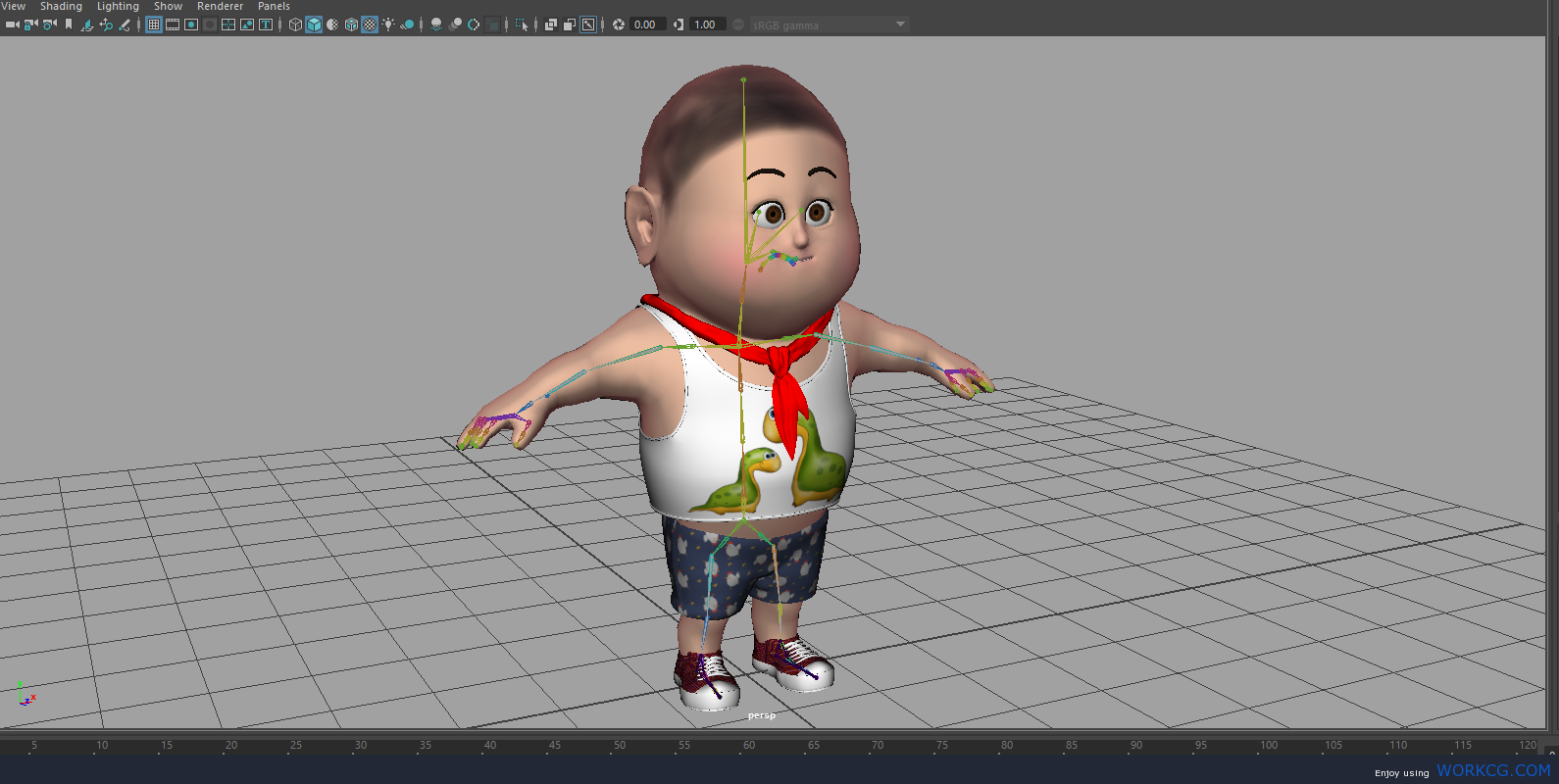This screenshot has height=784, width=1559.
Task: Click the Gamma value field 1.00
Action: click(708, 24)
